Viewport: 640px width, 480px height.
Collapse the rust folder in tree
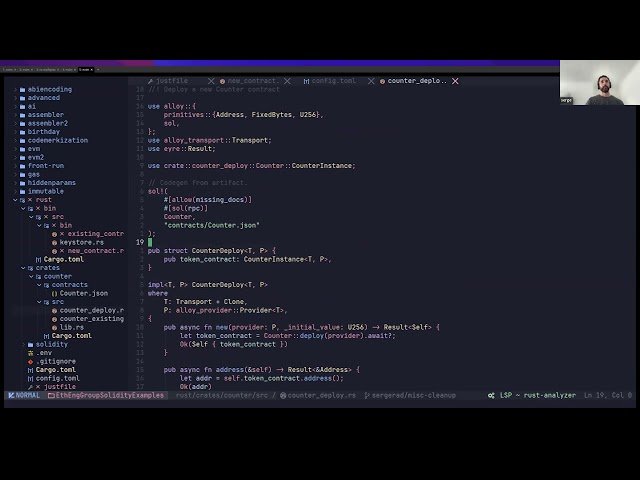tap(16, 199)
